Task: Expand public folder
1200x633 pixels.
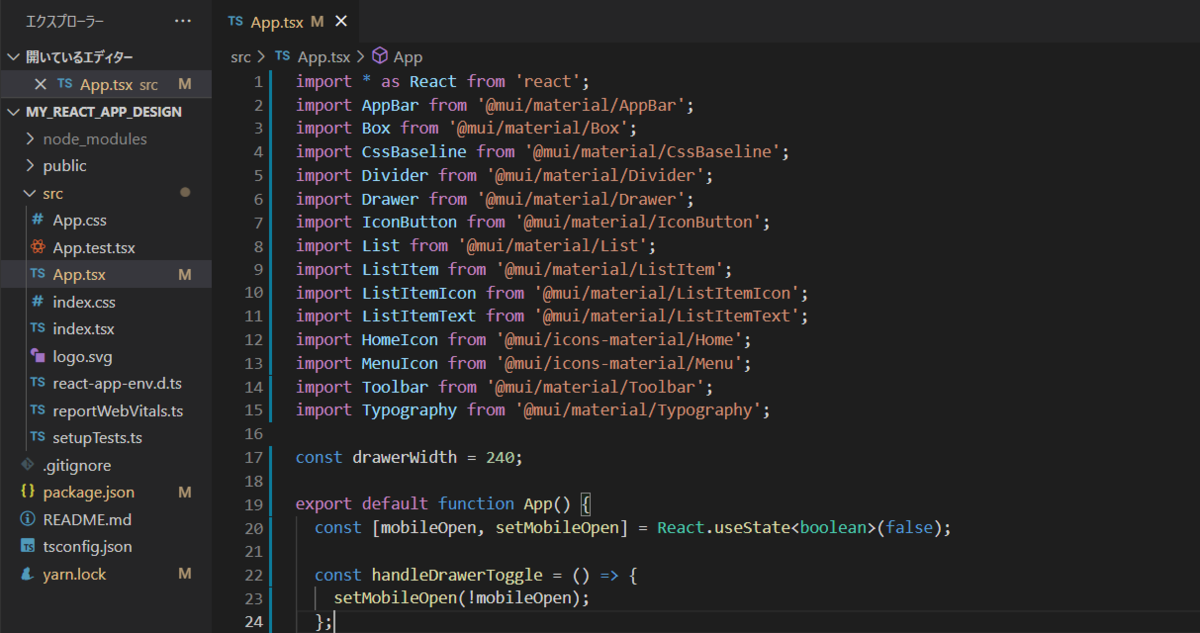Action: coord(28,166)
